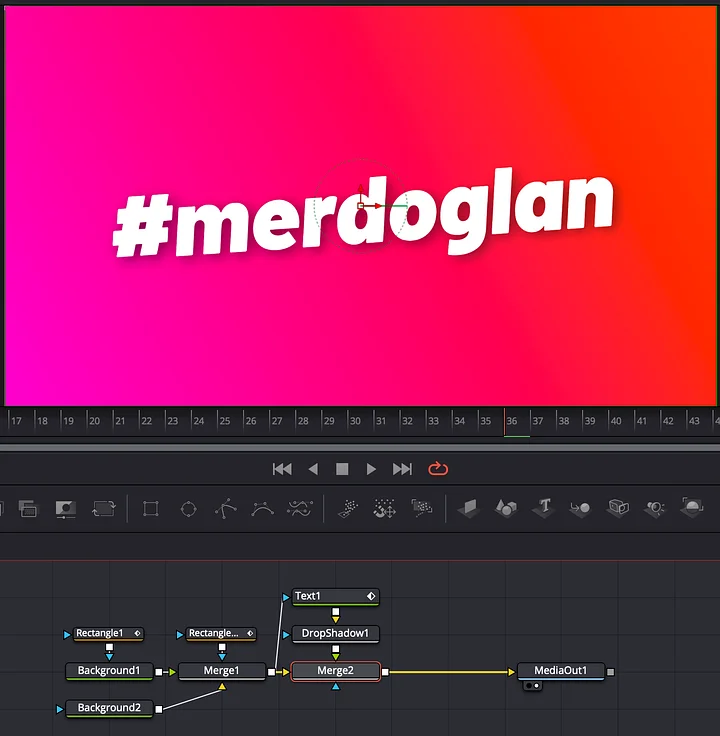
Task: Select the Rectangle1 mask node
Action: [108, 634]
